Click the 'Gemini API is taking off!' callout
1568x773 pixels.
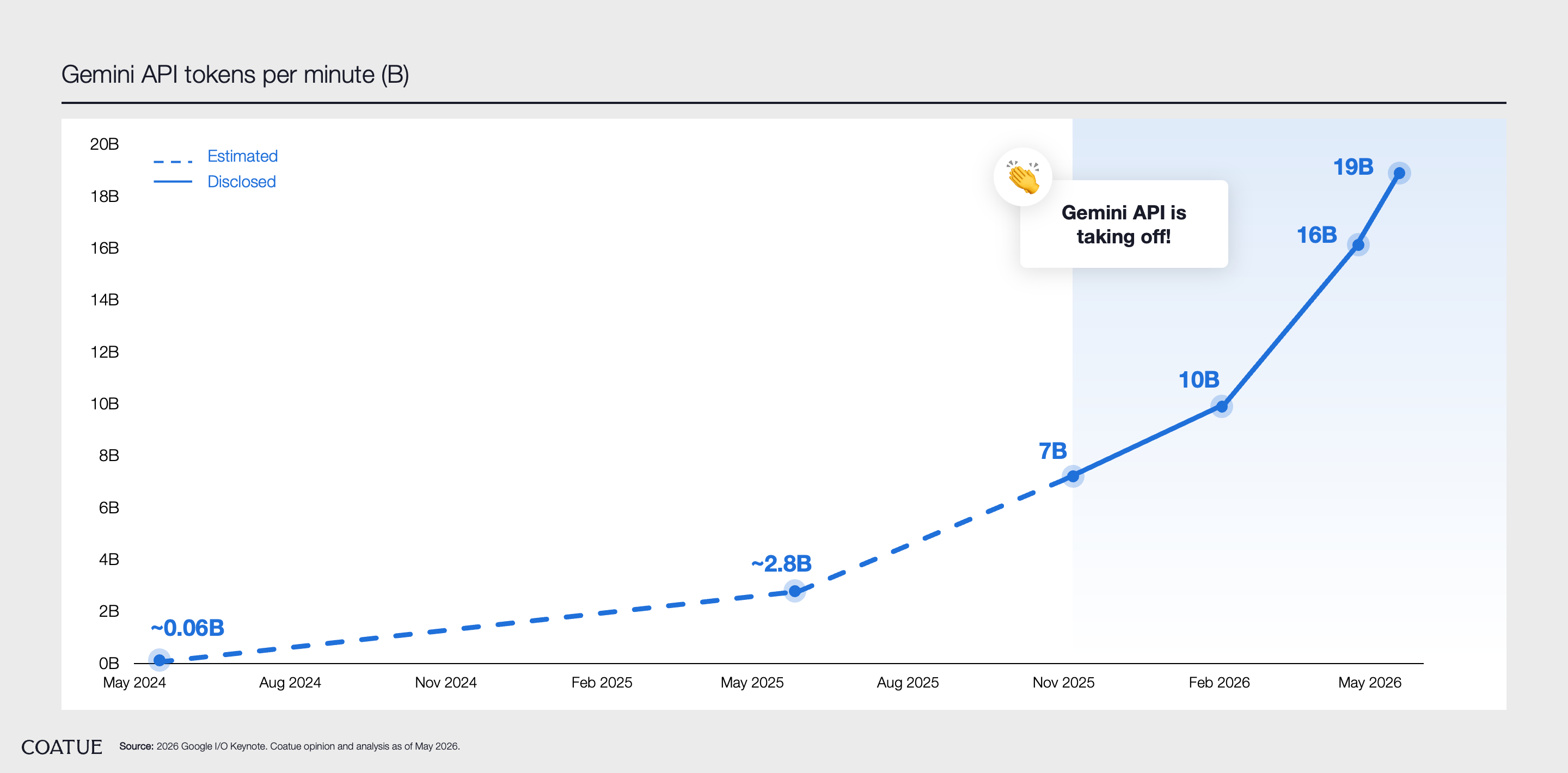(1124, 224)
